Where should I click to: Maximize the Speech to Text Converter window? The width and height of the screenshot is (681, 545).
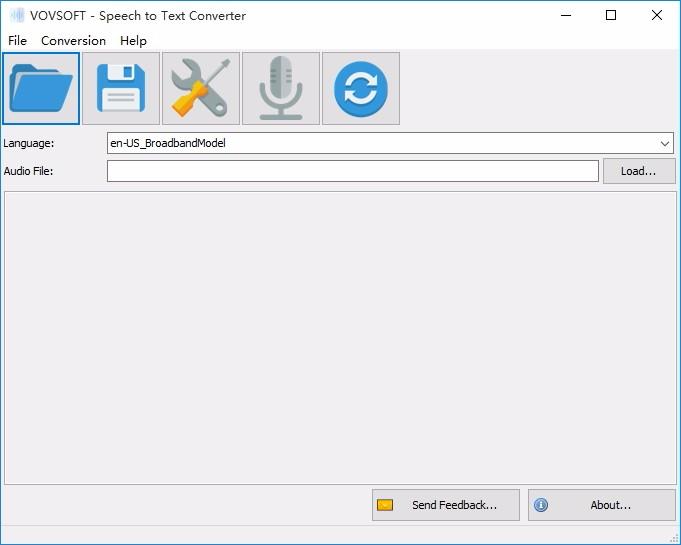(x=611, y=16)
